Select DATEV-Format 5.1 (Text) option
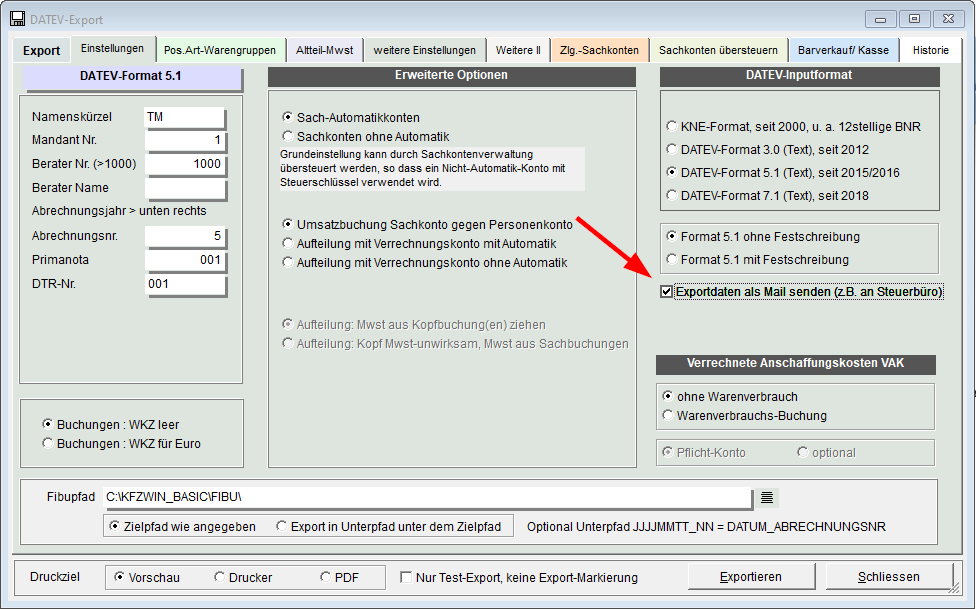 pyautogui.click(x=782, y=172)
